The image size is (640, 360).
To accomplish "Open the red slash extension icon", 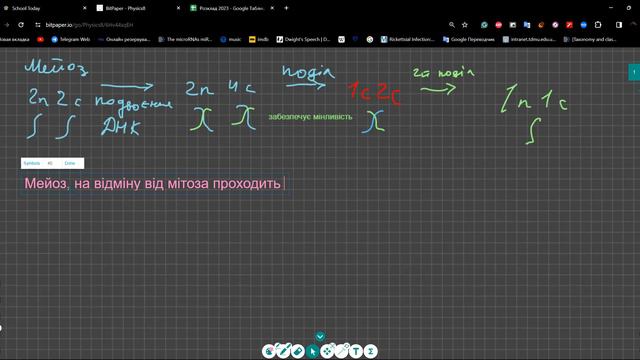I will point(569,25).
